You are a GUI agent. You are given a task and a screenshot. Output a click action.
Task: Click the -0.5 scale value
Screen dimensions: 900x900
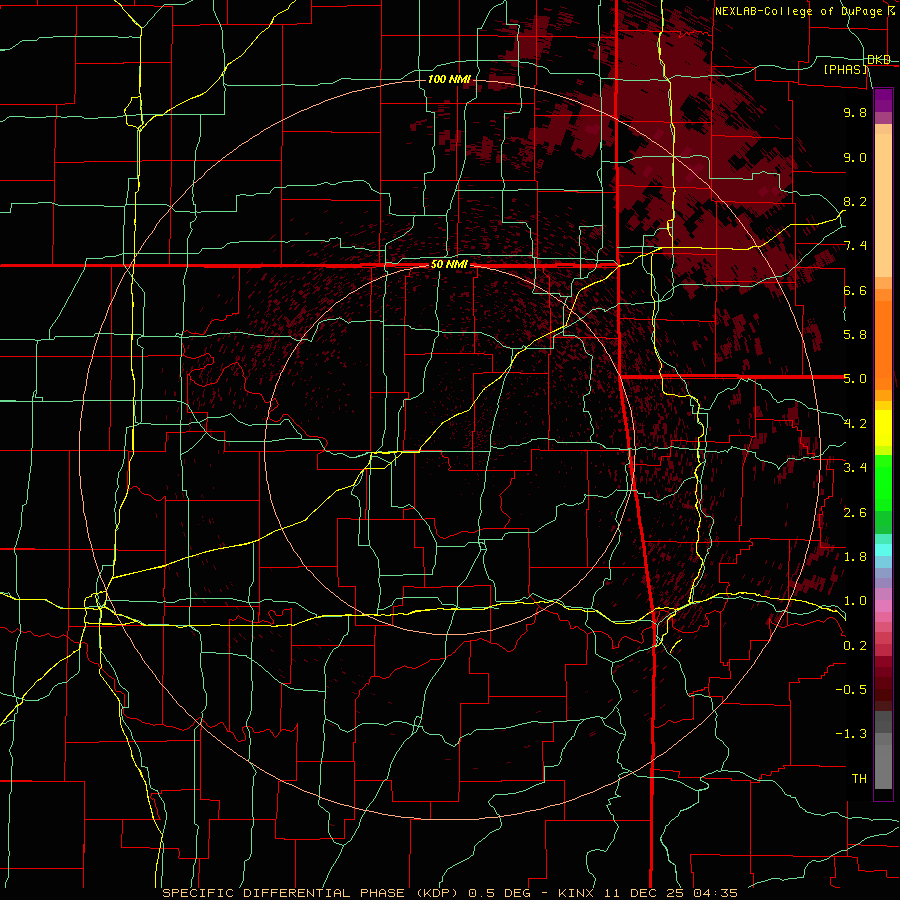pos(851,689)
